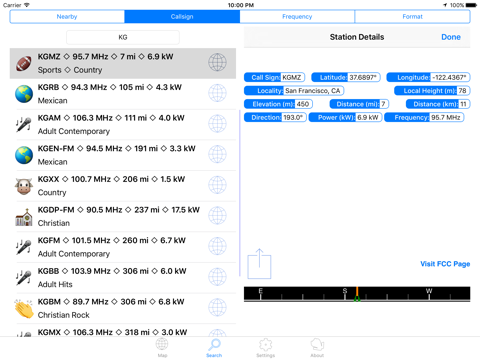The width and height of the screenshot is (480, 360).
Task: Click the Power (kW) 6.9 kW field
Action: point(345,117)
